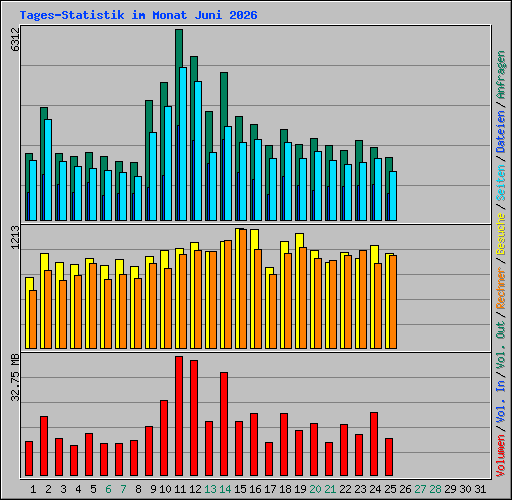Image resolution: width=512 pixels, height=500 pixels.
Task: Click the 1213 scale label of the middle chart
Action: coord(15,237)
